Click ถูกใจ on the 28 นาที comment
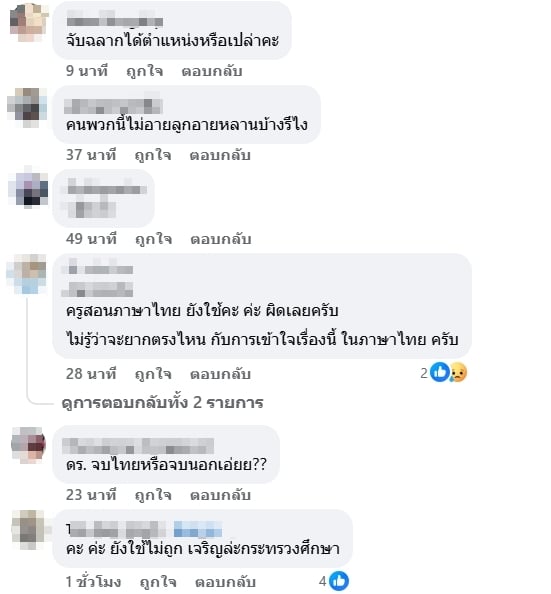The height and width of the screenshot is (594, 551). 153,374
